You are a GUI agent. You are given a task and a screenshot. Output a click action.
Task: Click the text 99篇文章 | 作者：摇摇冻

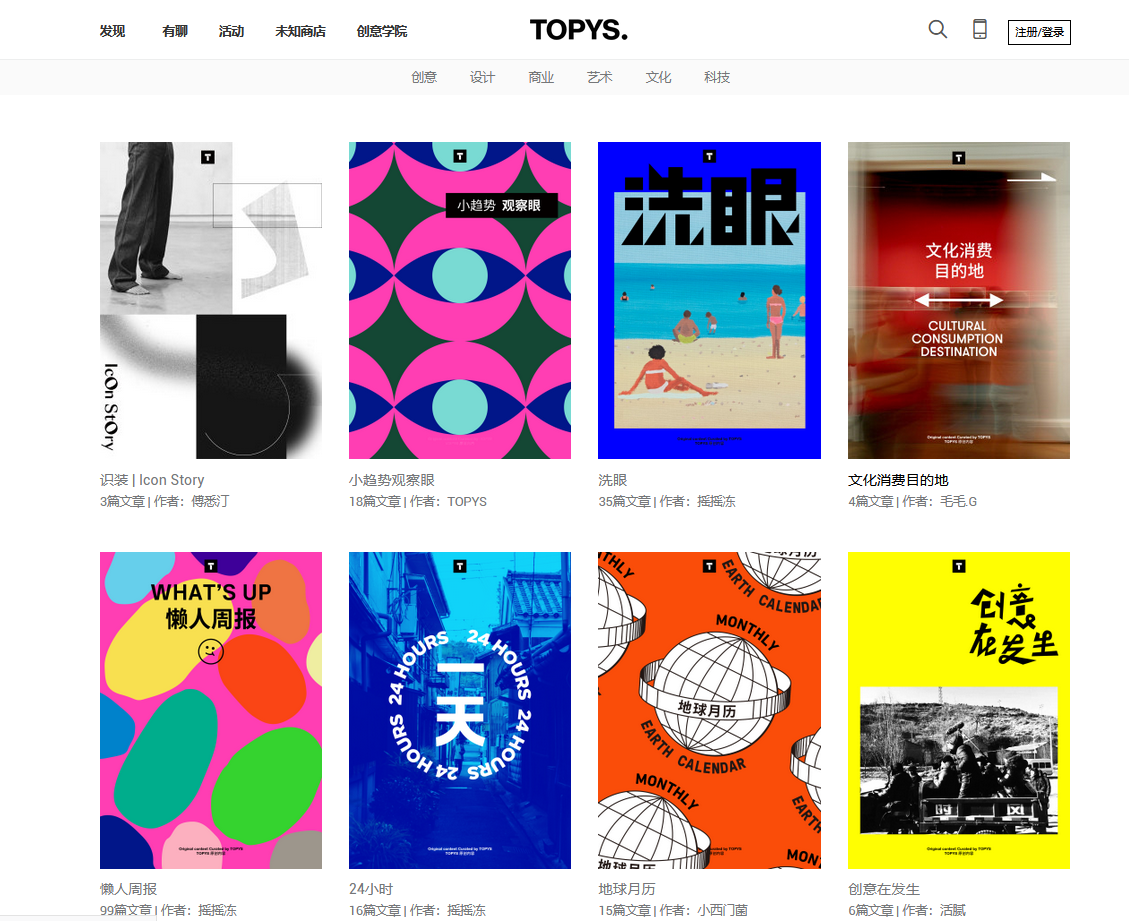(168, 910)
